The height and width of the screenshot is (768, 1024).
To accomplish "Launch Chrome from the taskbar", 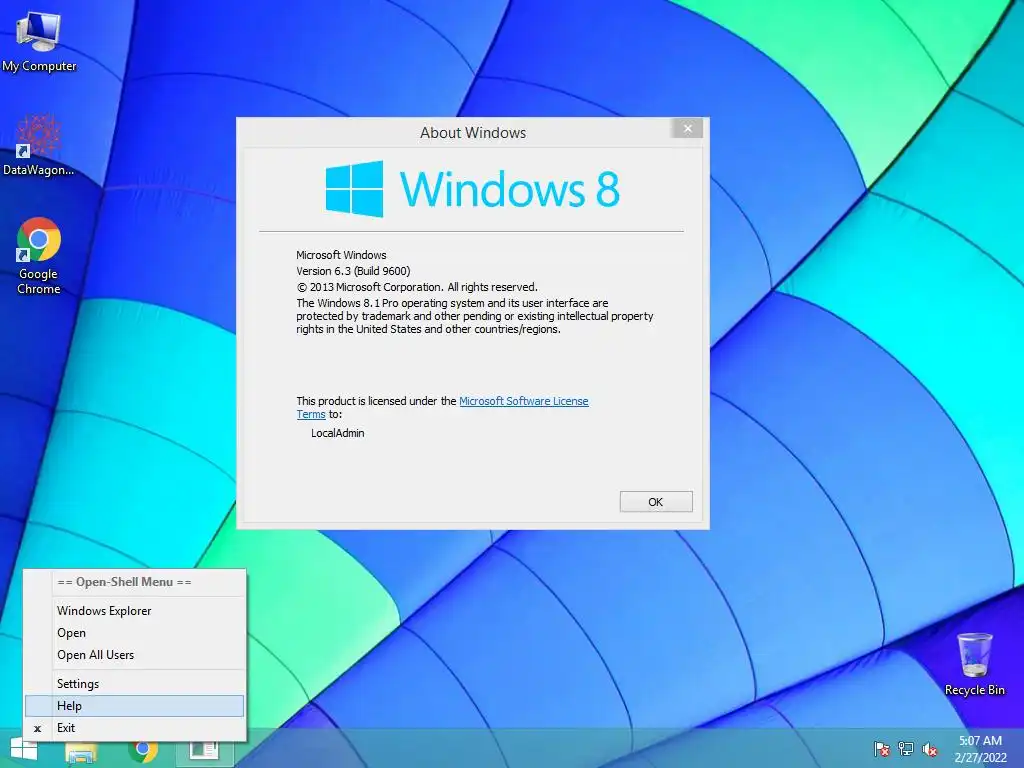I will click(x=143, y=751).
